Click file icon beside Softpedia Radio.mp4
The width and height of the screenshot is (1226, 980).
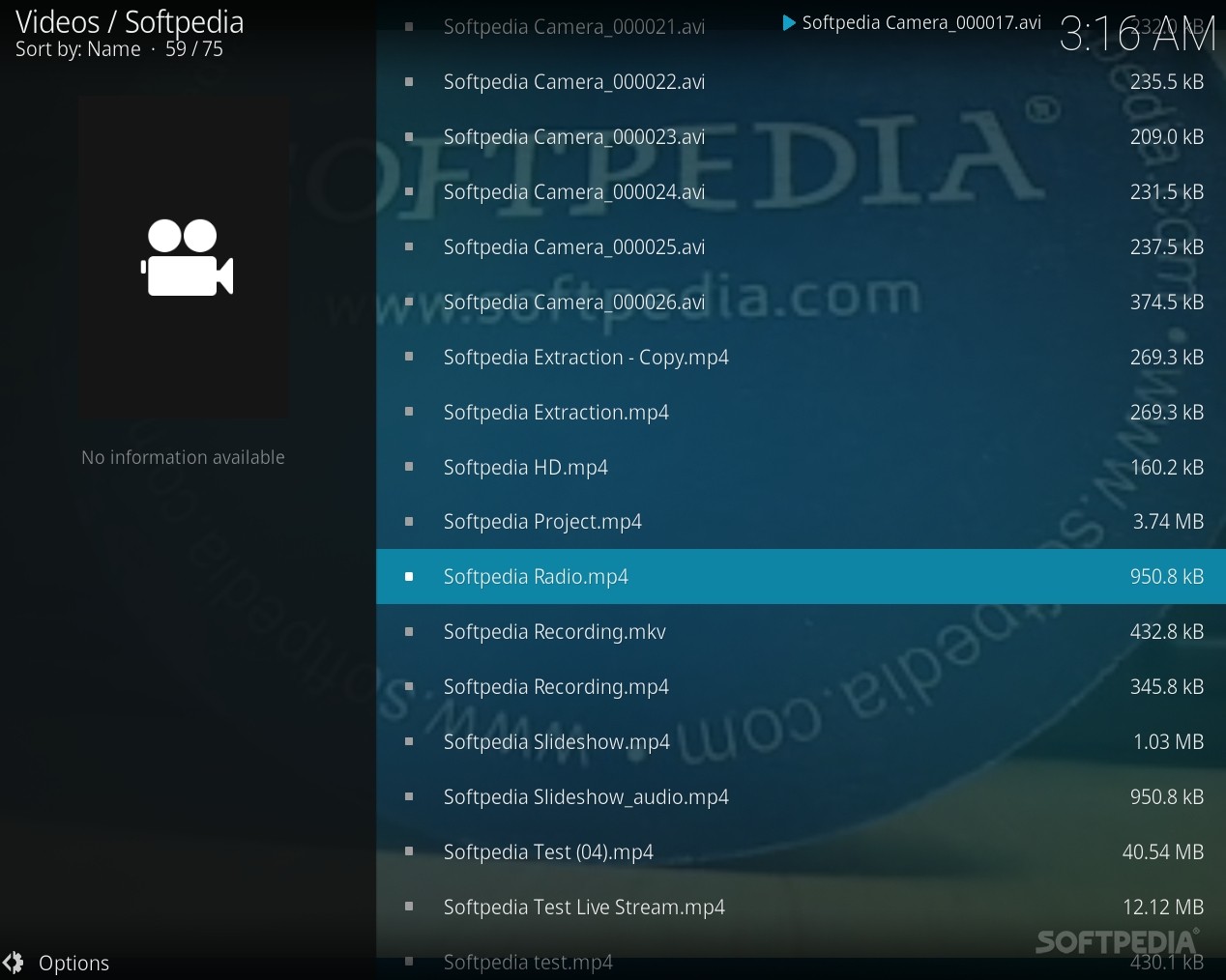click(409, 577)
